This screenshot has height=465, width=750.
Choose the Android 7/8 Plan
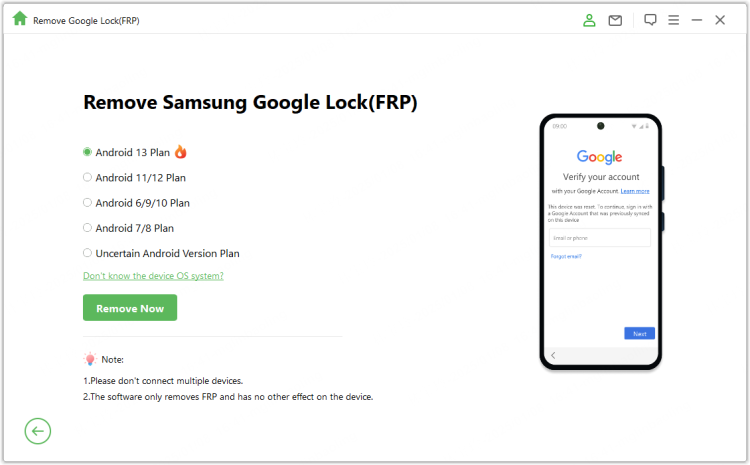[88, 228]
